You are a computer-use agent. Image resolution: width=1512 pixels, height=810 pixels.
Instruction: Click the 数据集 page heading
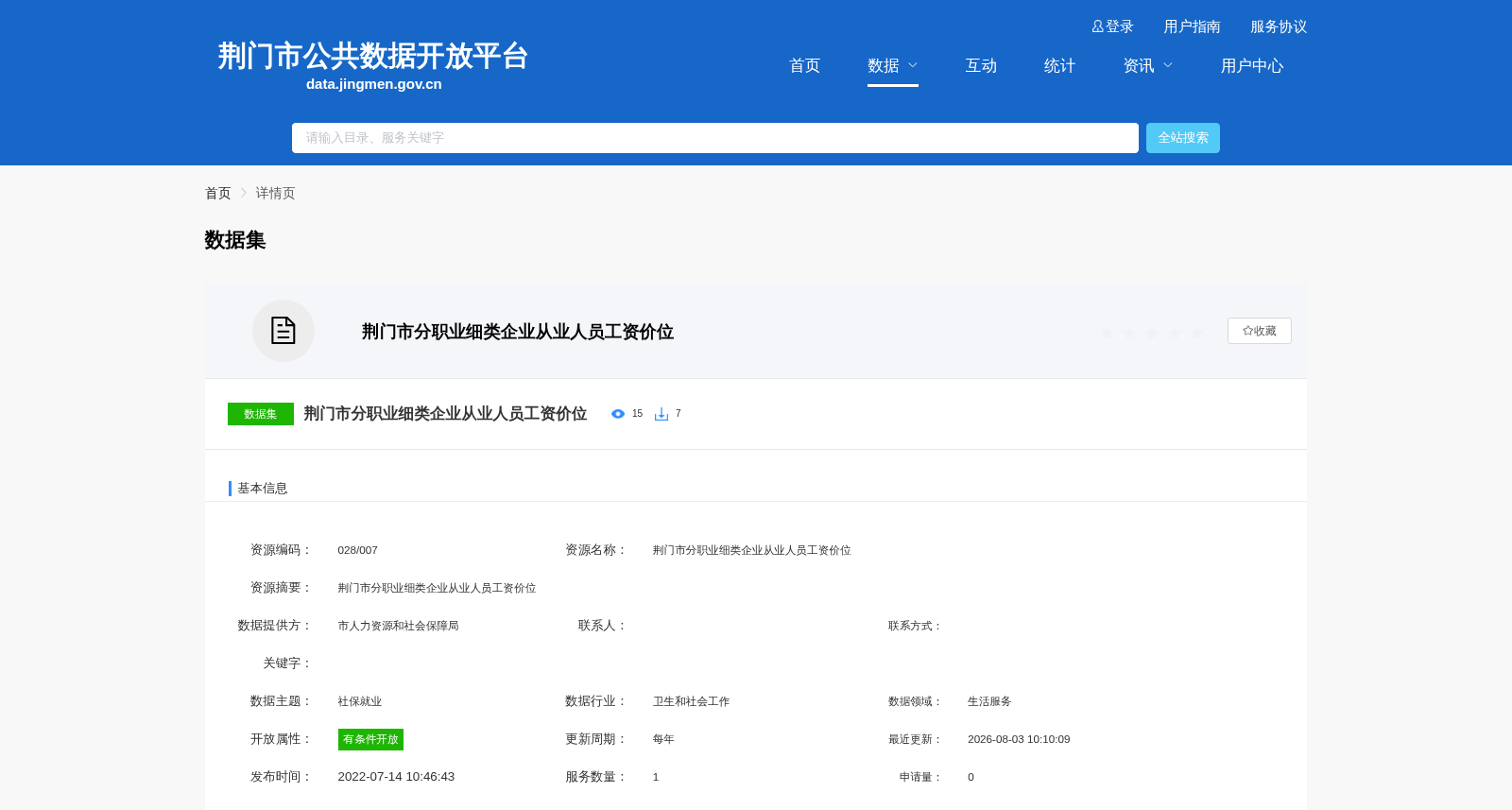click(x=235, y=240)
